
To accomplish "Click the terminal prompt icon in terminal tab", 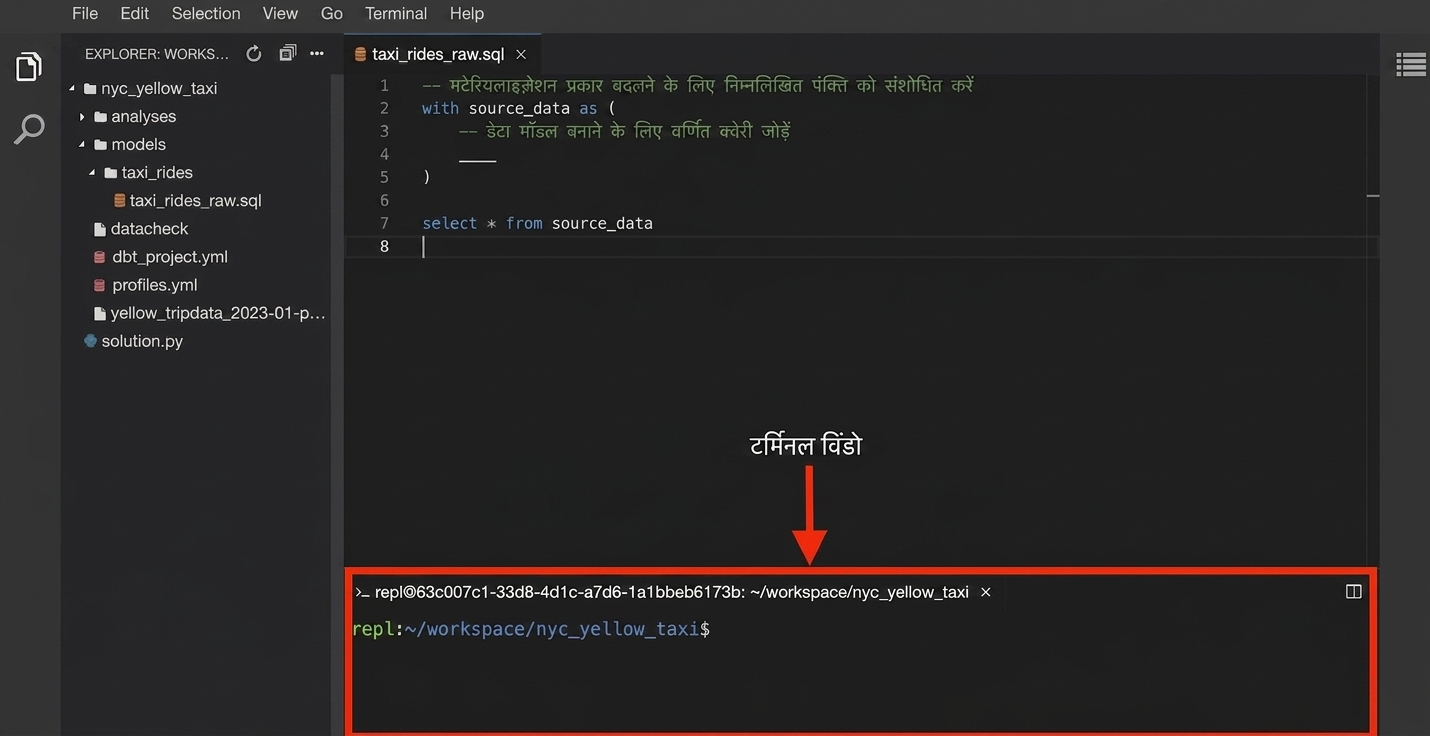I will (x=362, y=592).
